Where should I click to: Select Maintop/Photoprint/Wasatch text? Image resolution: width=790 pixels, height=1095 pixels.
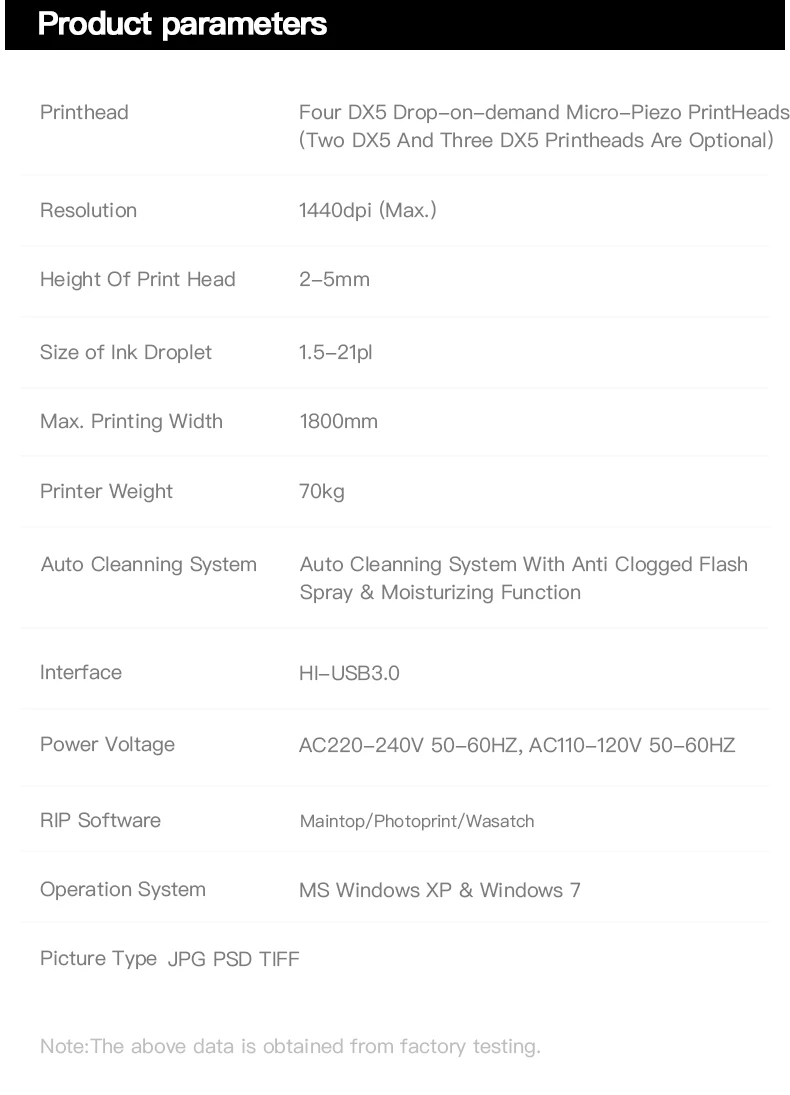[417, 821]
